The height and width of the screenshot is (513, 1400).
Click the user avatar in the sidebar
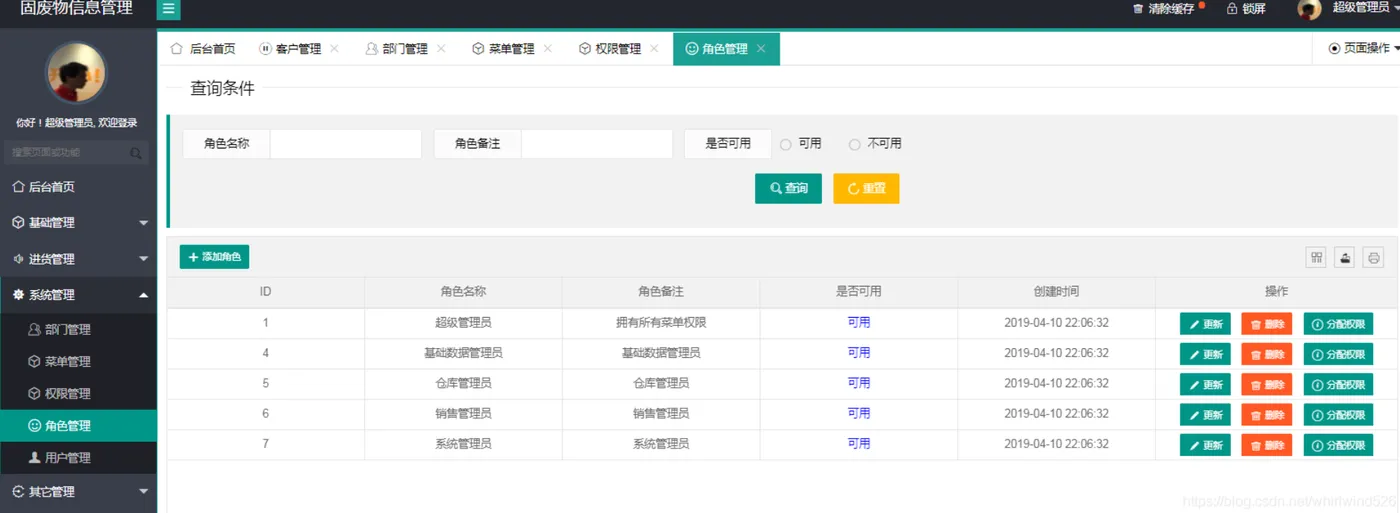76,73
